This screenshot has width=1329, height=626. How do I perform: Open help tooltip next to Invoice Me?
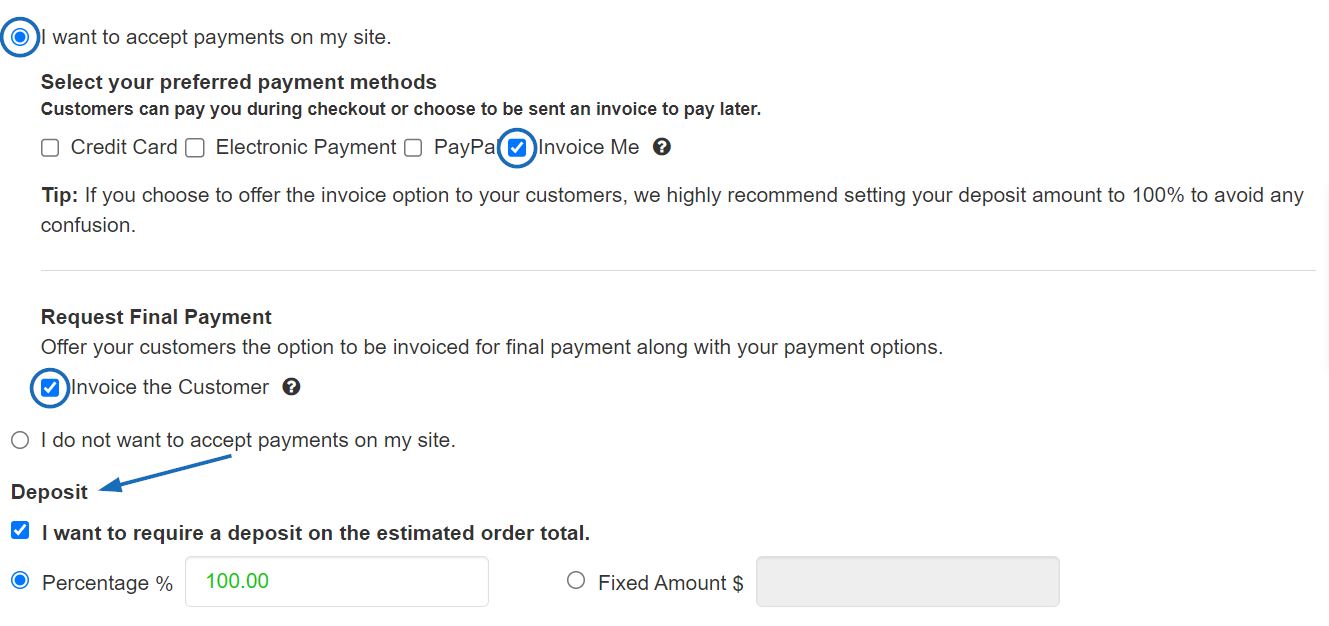pos(661,147)
